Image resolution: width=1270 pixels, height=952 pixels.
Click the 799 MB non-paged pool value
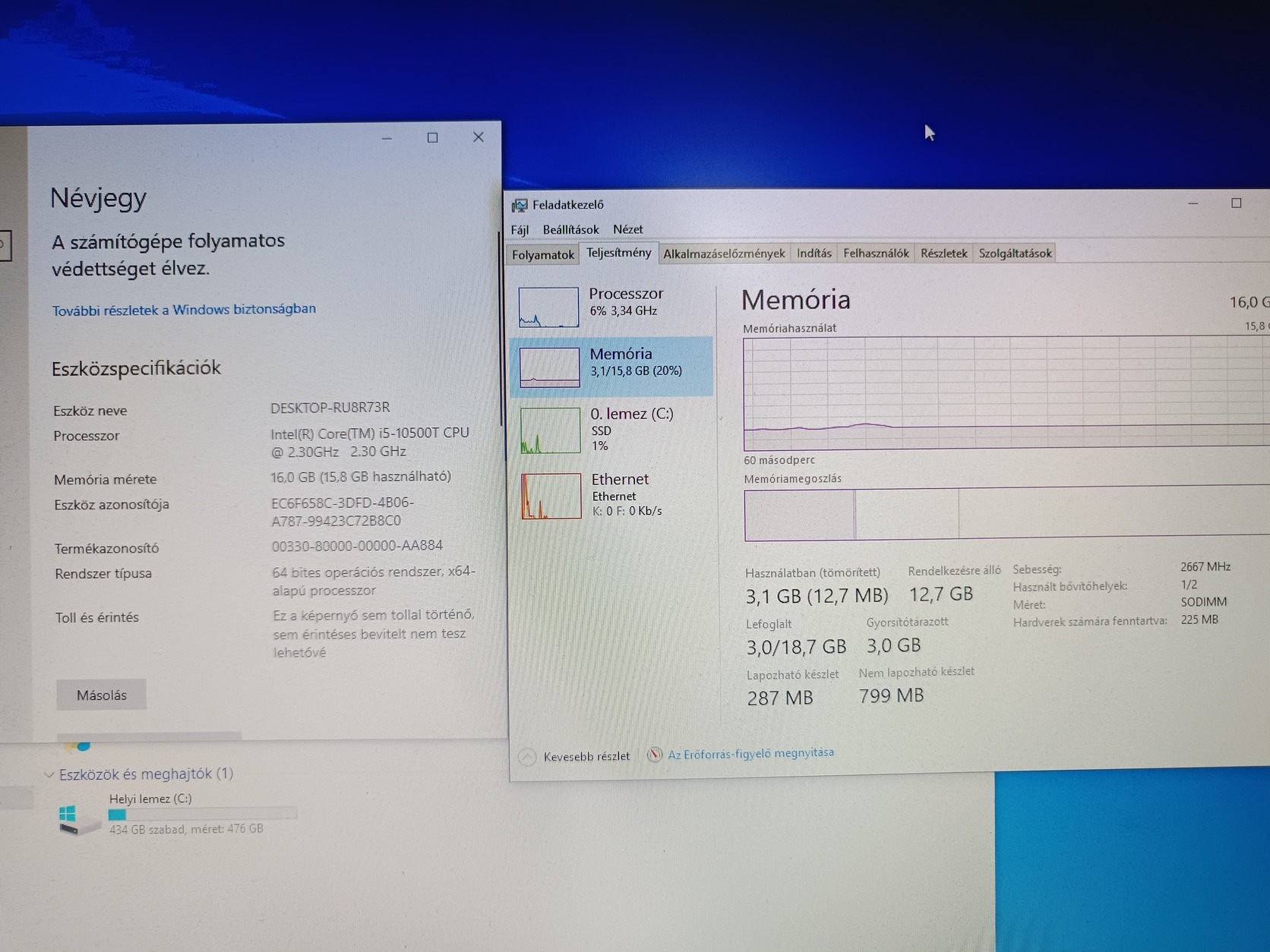tap(892, 695)
